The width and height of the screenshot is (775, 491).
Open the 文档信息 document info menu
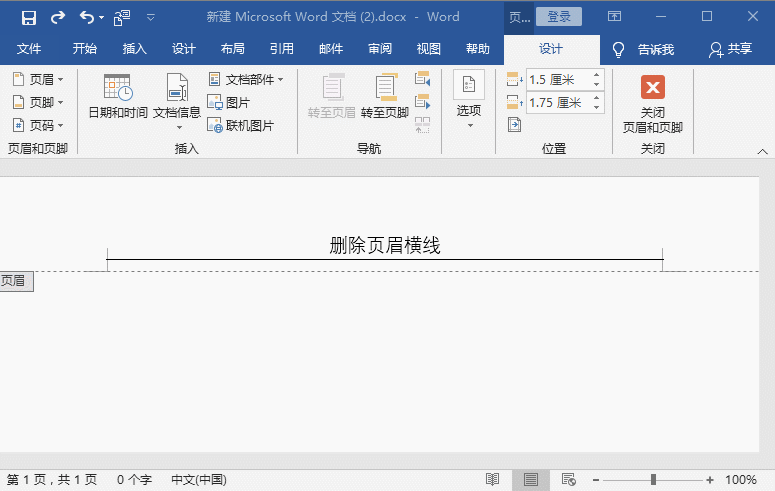[177, 101]
